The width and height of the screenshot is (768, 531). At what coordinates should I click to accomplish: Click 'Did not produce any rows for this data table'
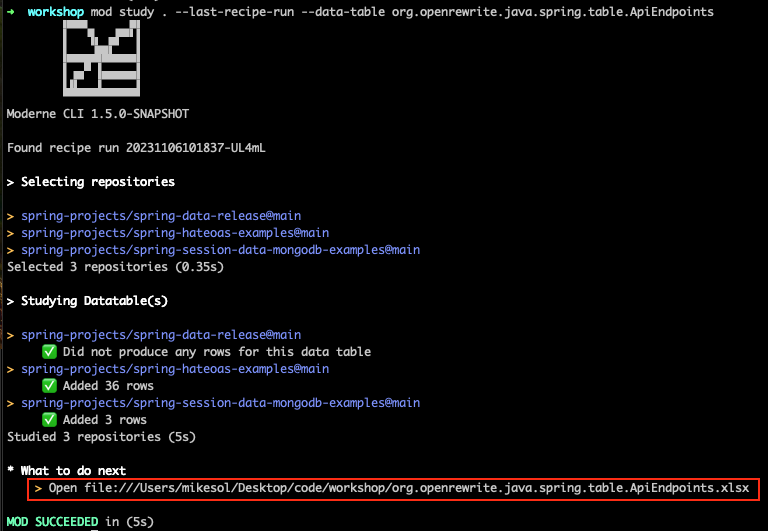coord(217,352)
